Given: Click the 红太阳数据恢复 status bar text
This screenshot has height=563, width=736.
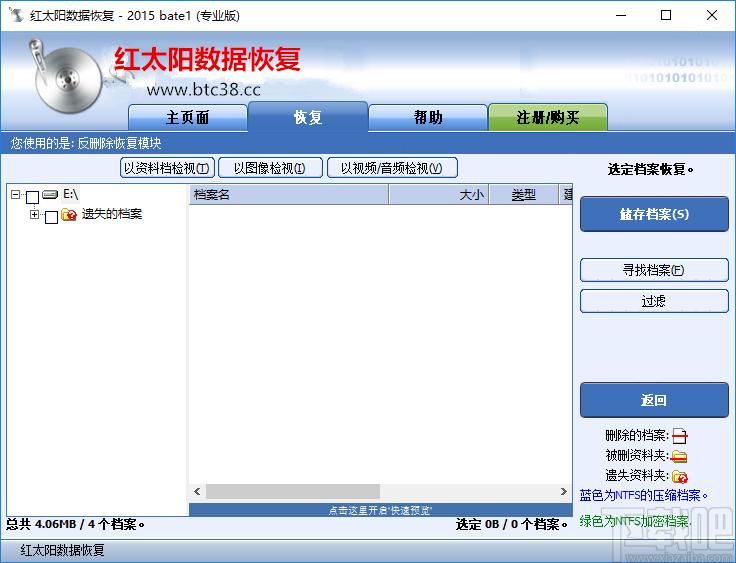Looking at the screenshot, I should tap(62, 550).
